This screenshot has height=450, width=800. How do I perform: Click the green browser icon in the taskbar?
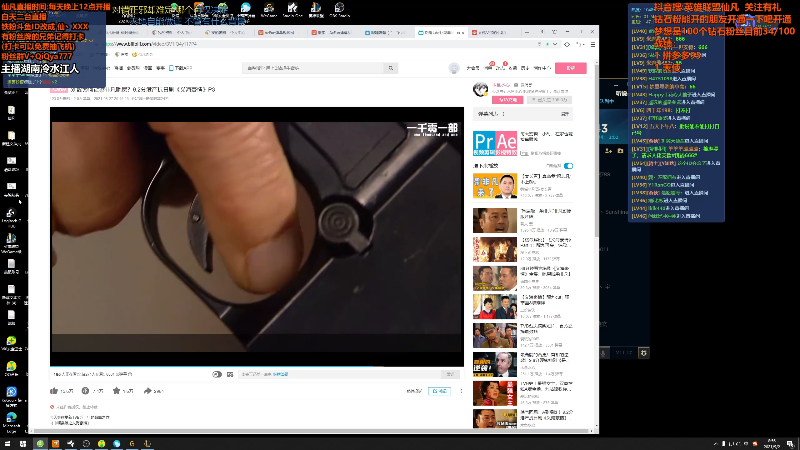pos(40,444)
